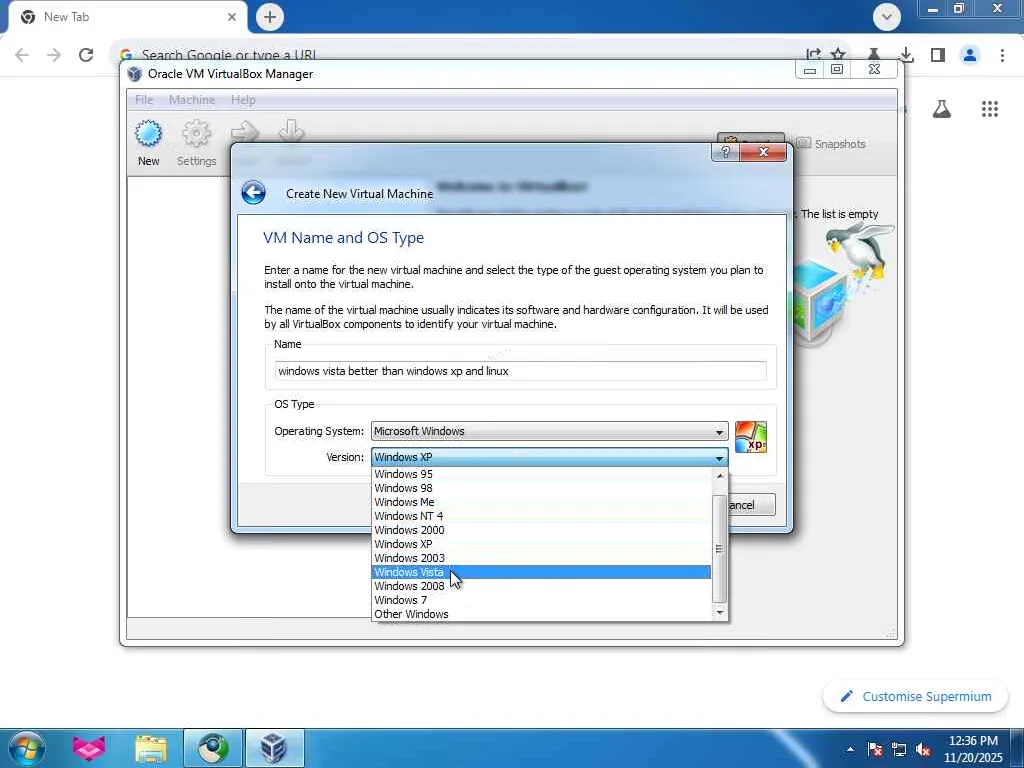Viewport: 1024px width, 768px height.
Task: Select Windows NT 4 from version list
Action: click(541, 516)
